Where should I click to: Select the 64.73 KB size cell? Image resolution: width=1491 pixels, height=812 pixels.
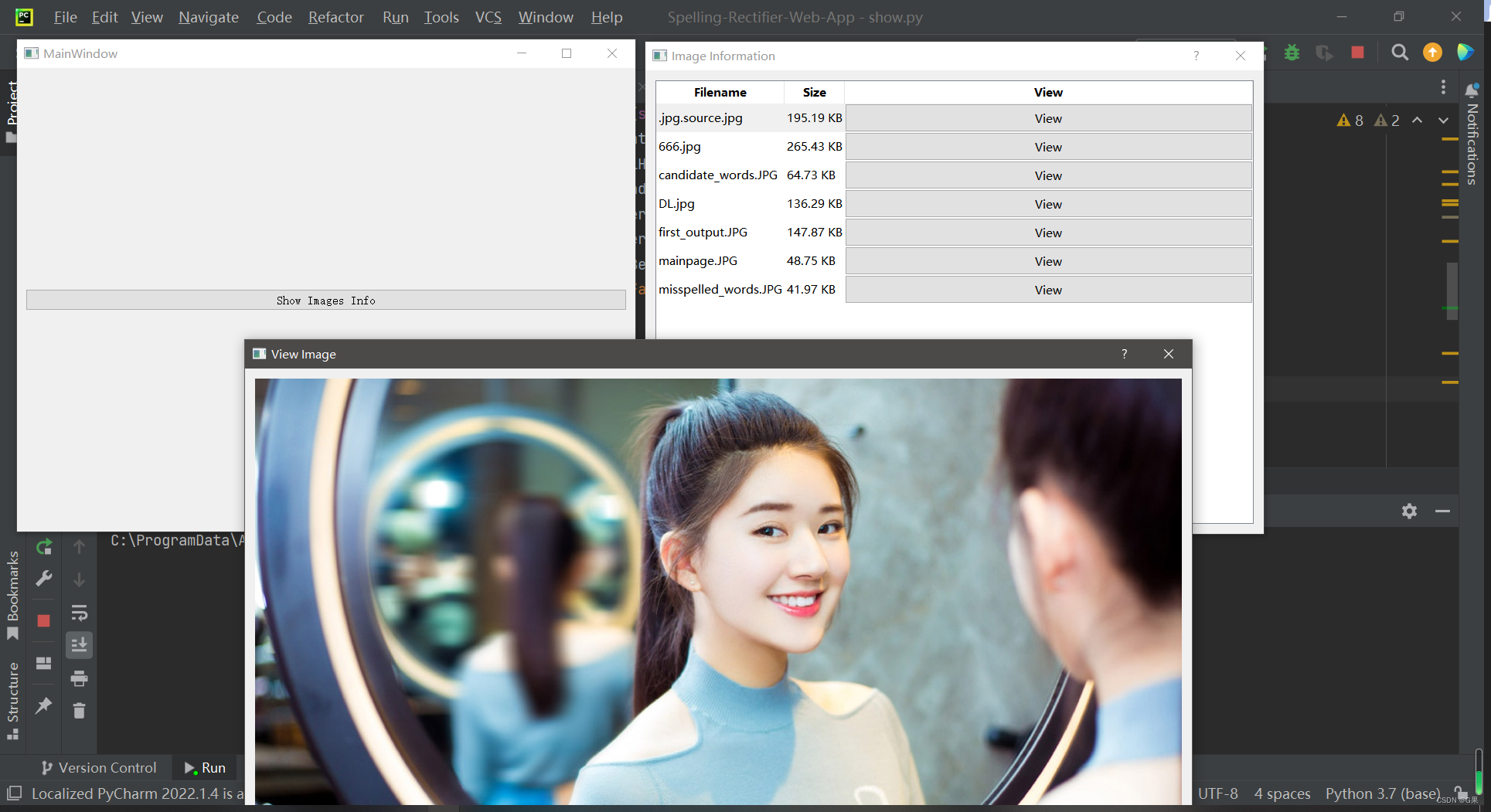click(815, 175)
